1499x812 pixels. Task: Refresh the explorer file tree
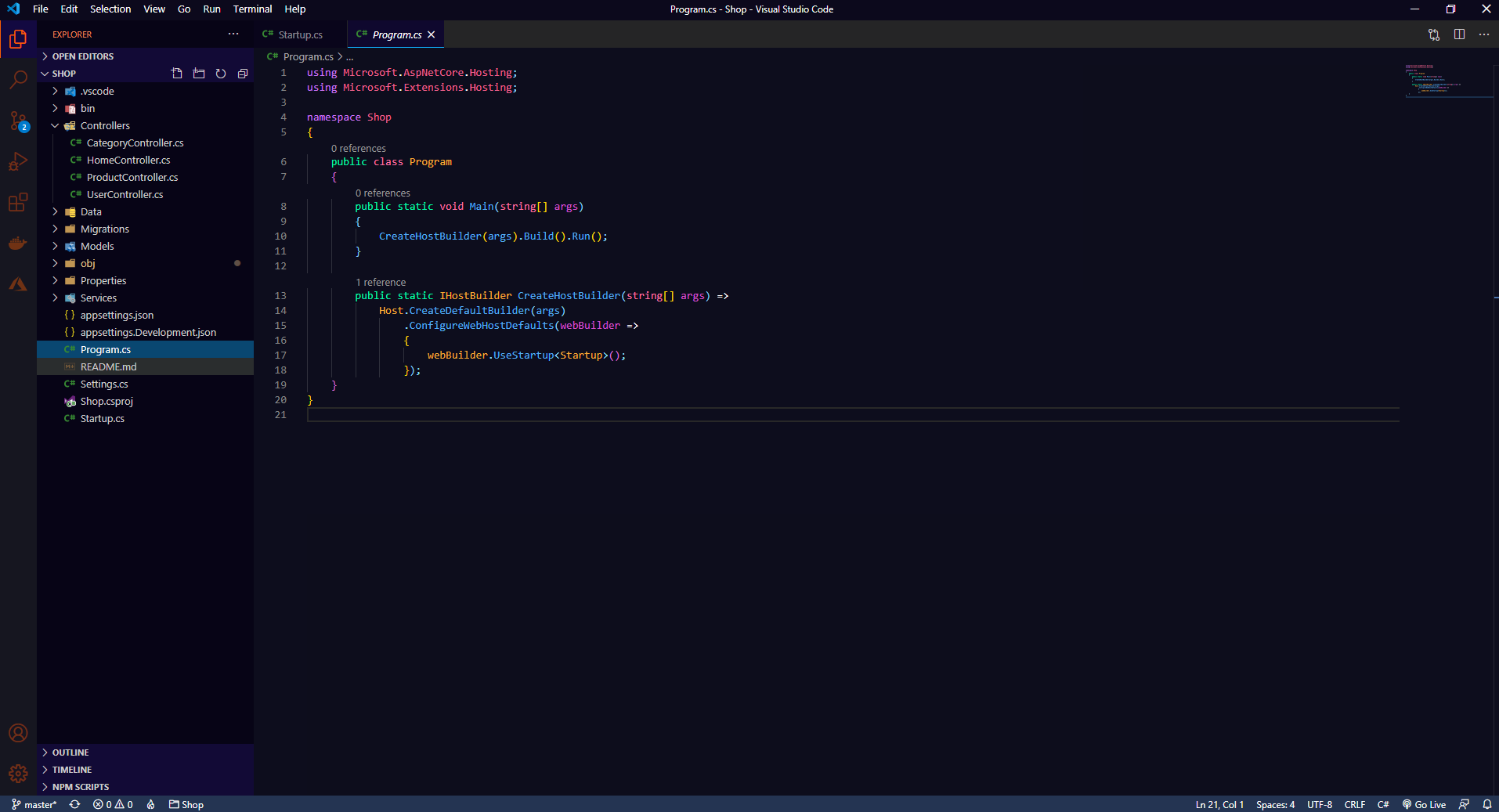221,74
